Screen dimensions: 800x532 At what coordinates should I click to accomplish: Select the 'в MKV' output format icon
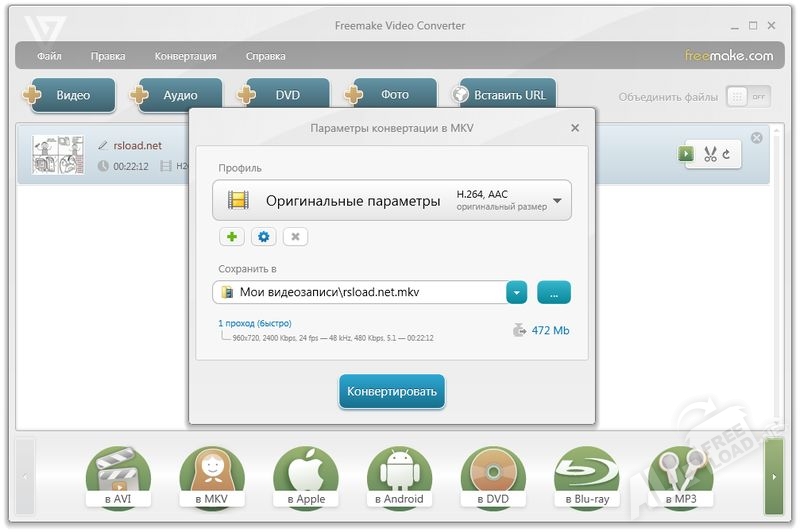pos(212,476)
